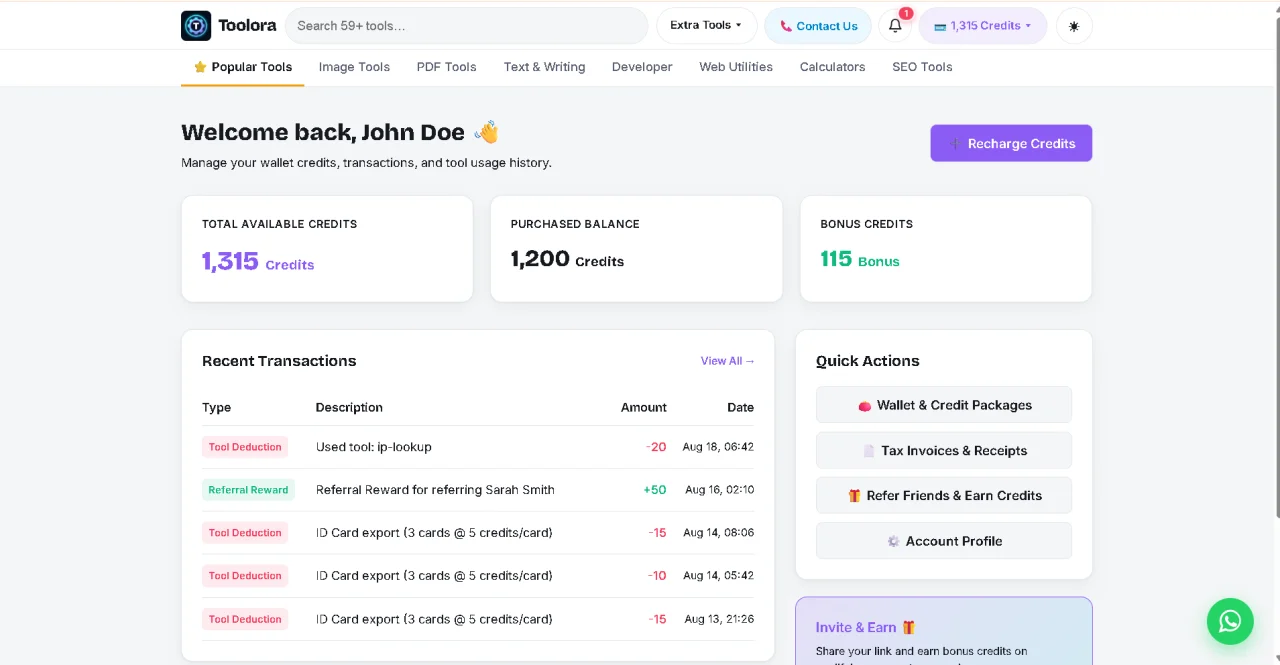
Task: Open Account Profile quick action
Action: click(x=944, y=541)
